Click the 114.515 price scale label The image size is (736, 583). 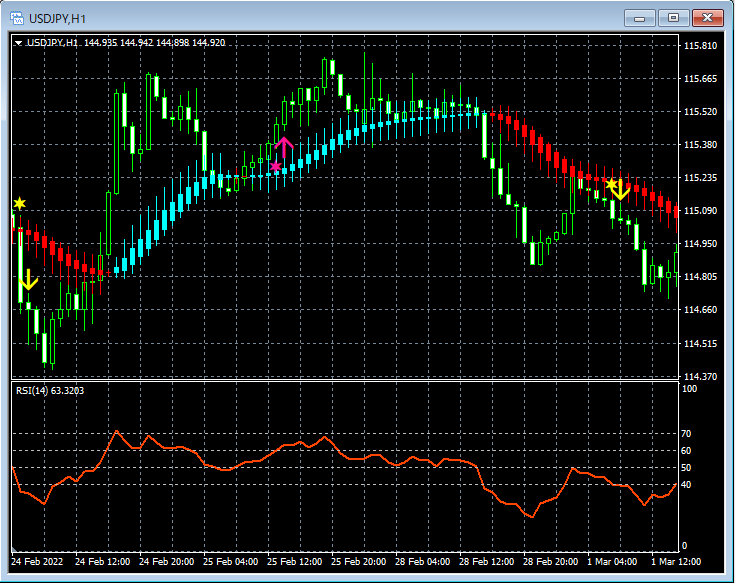pyautogui.click(x=700, y=344)
